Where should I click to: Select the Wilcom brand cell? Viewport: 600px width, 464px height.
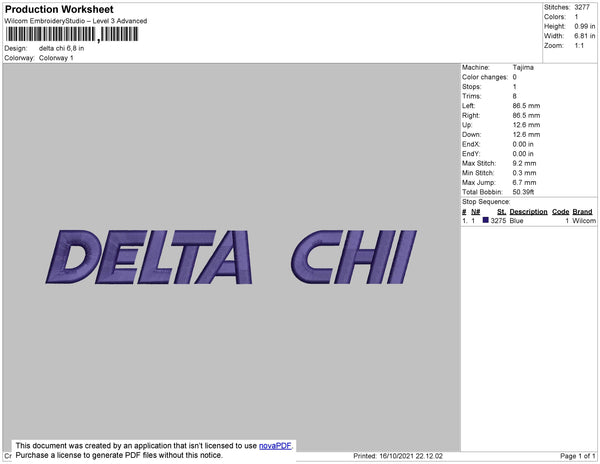[584, 221]
